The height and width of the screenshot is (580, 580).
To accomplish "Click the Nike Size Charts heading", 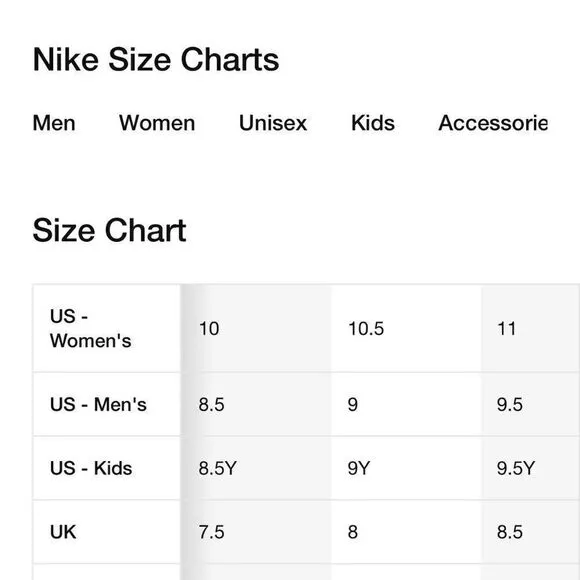I will point(156,60).
